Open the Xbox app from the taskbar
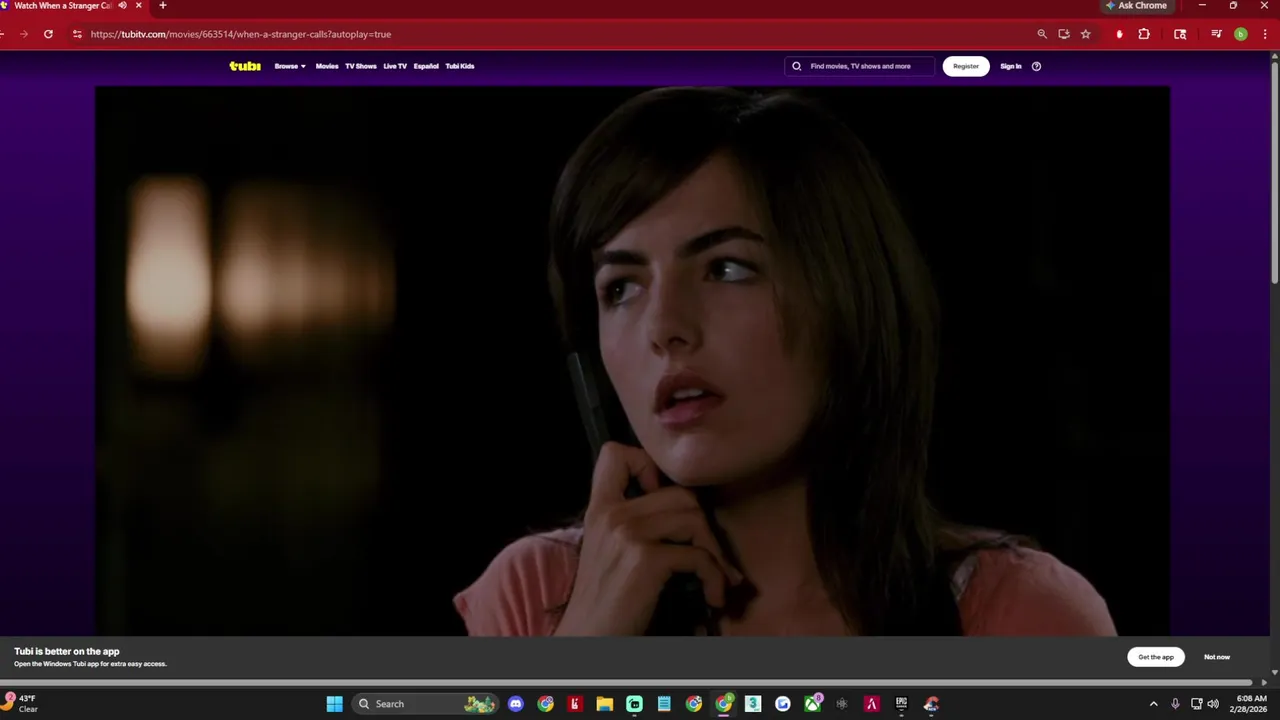The width and height of the screenshot is (1280, 720). [813, 704]
